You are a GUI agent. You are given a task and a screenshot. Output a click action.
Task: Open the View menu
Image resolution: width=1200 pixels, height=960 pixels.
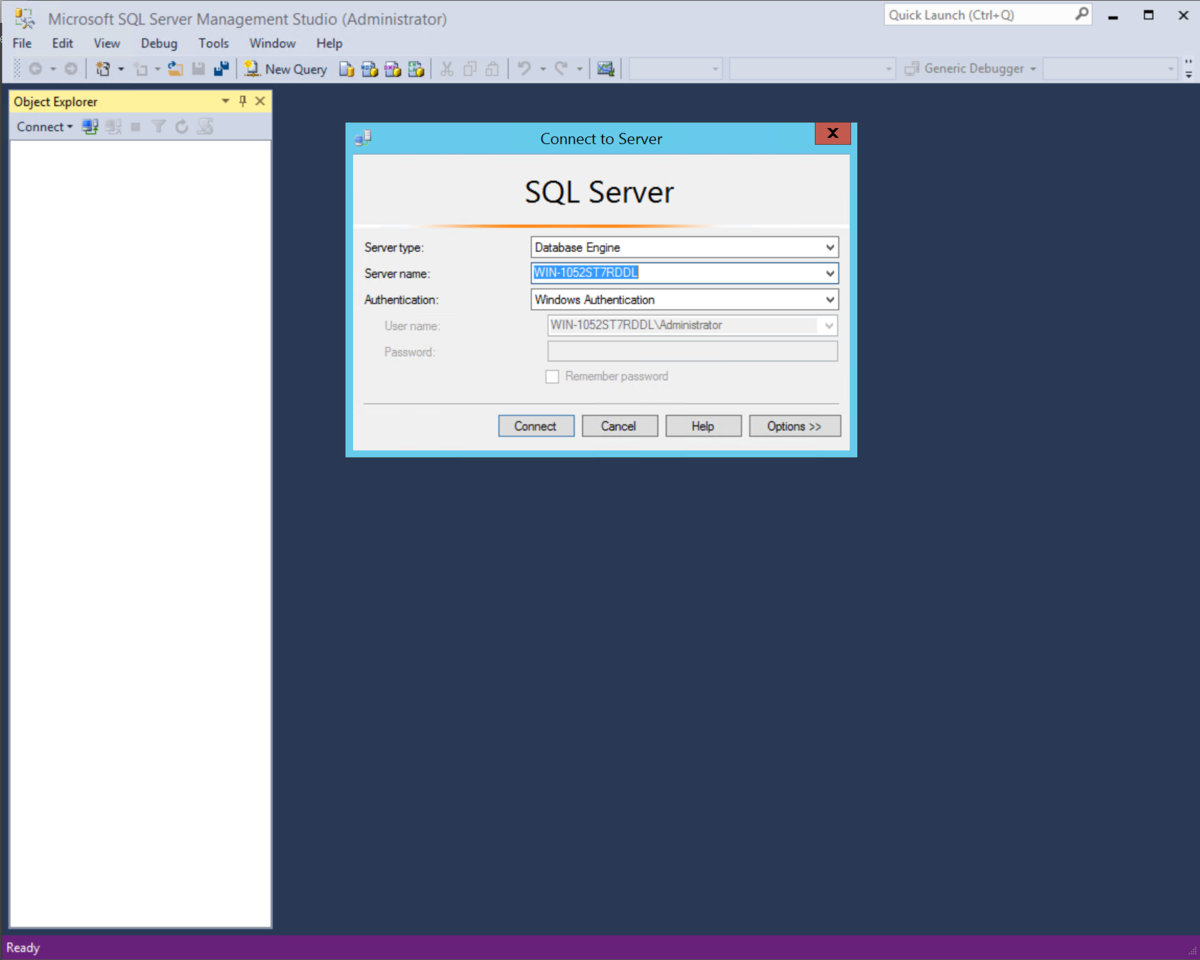[107, 43]
